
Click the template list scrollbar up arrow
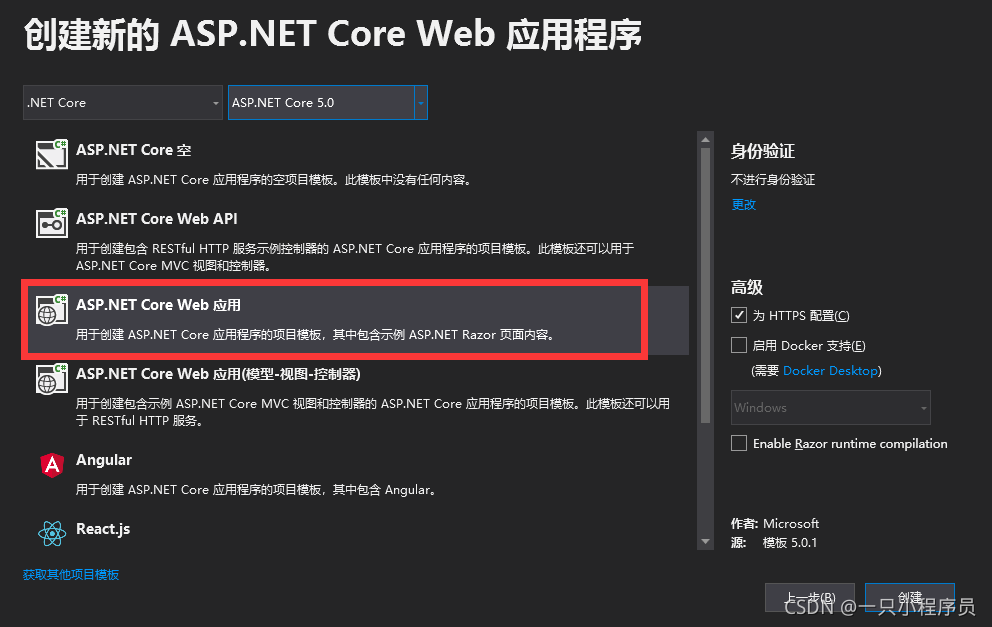point(705,140)
